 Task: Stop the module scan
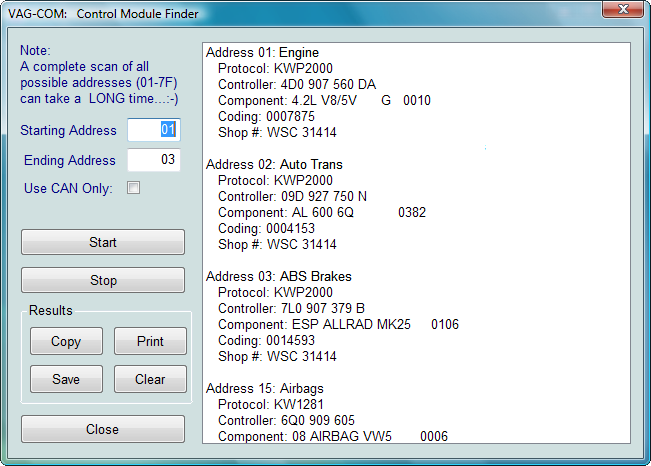[103, 280]
